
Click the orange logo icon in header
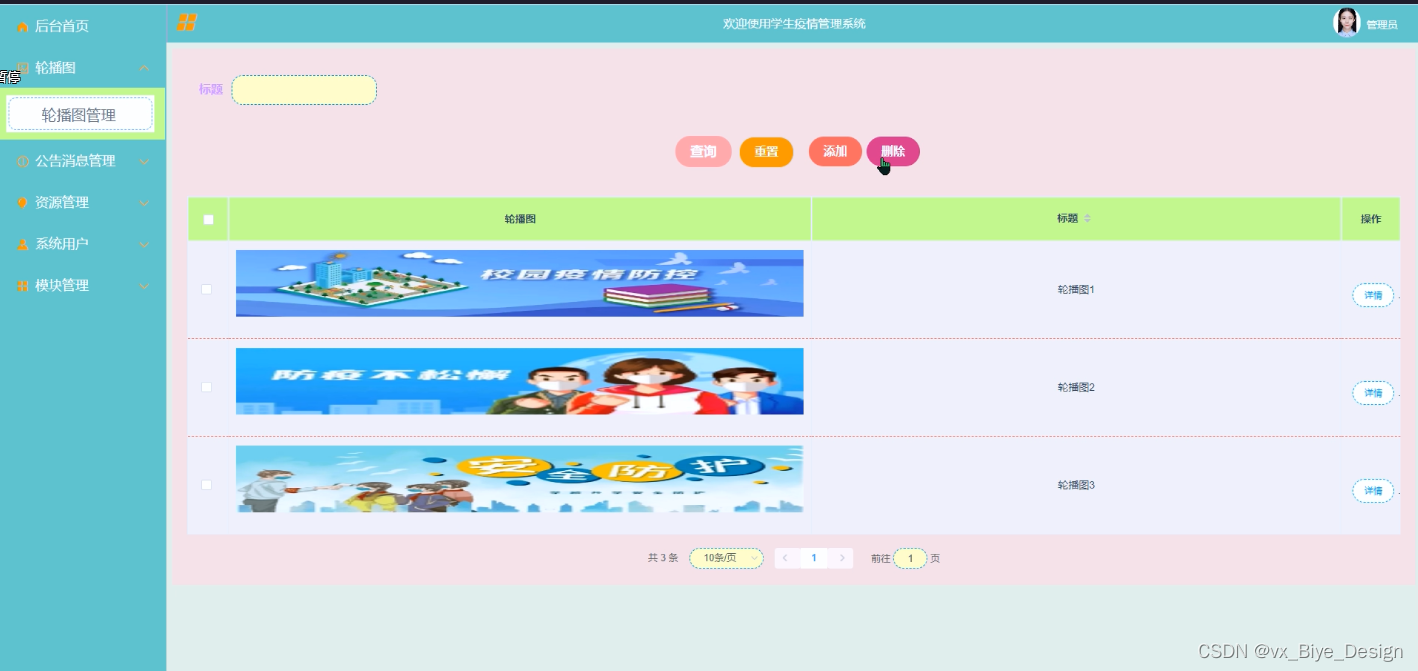187,22
